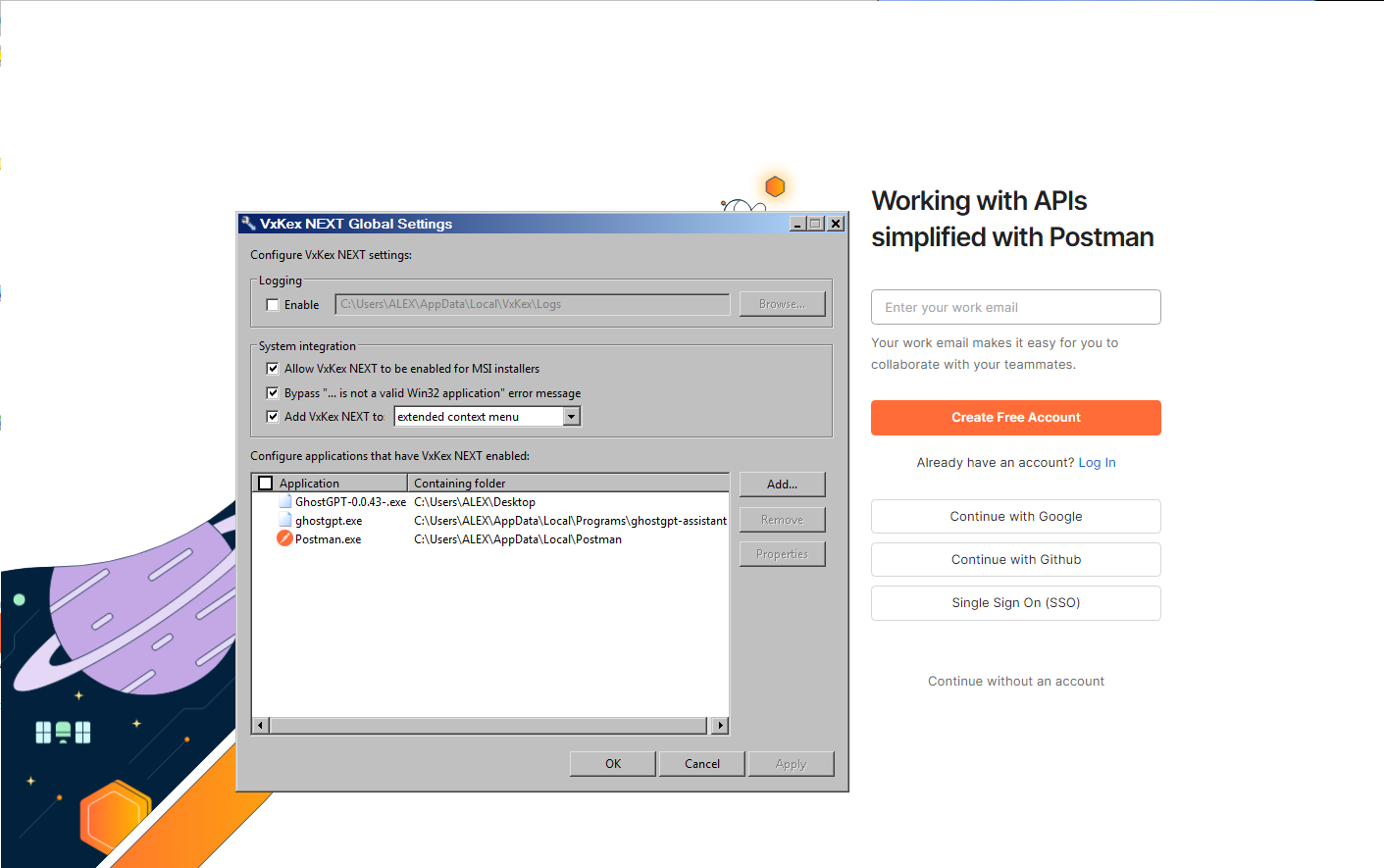Open the extended context menu dropdown
Viewport: 1384px width, 868px height.
(x=572, y=417)
